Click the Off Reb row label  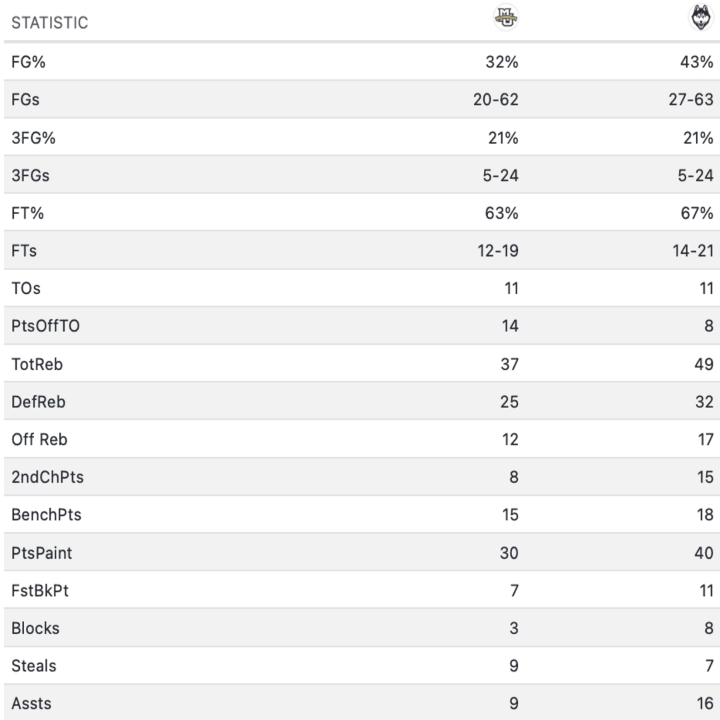tap(40, 439)
